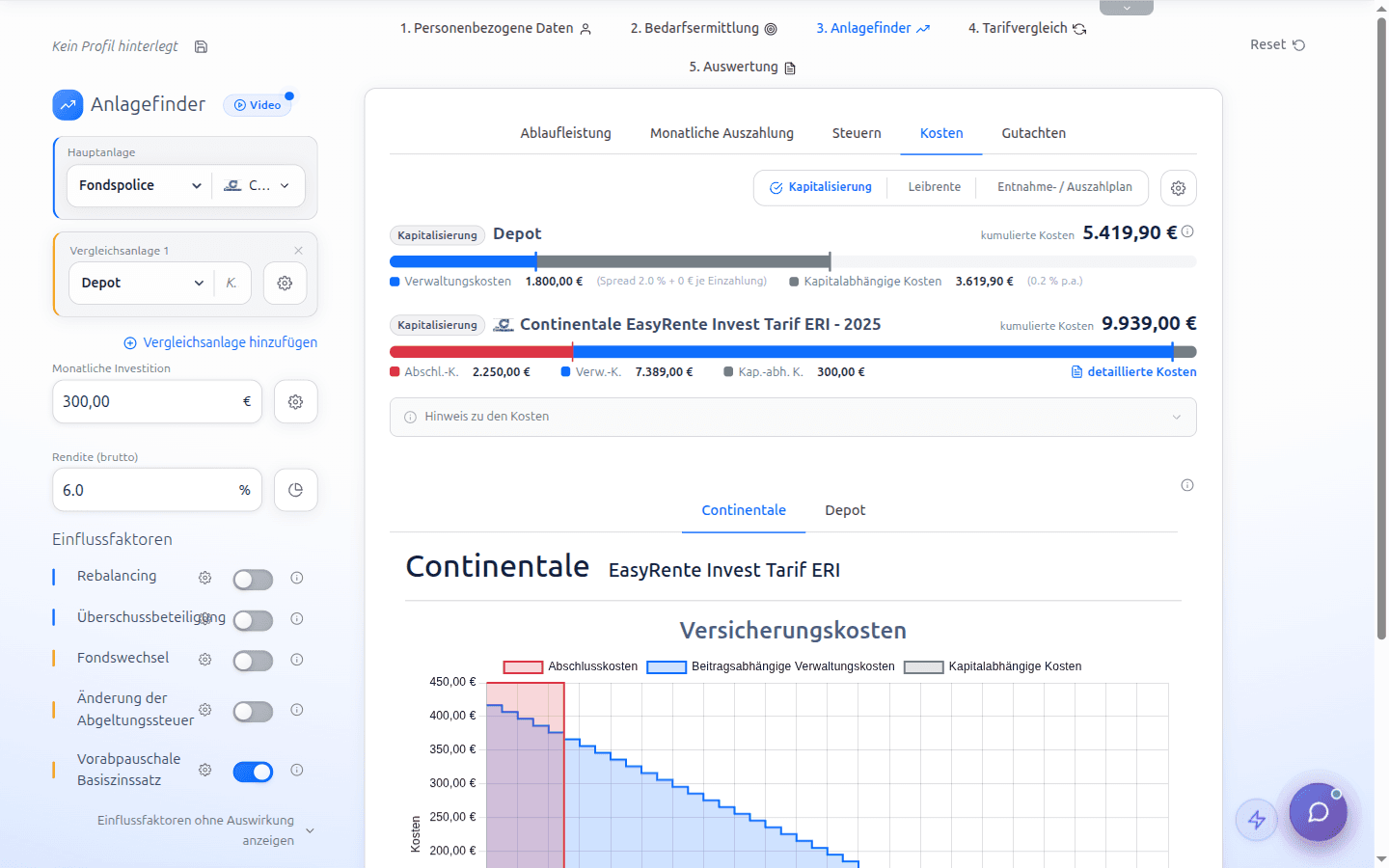
Task: Switch to Ablaufleistung tab
Action: click(x=565, y=133)
